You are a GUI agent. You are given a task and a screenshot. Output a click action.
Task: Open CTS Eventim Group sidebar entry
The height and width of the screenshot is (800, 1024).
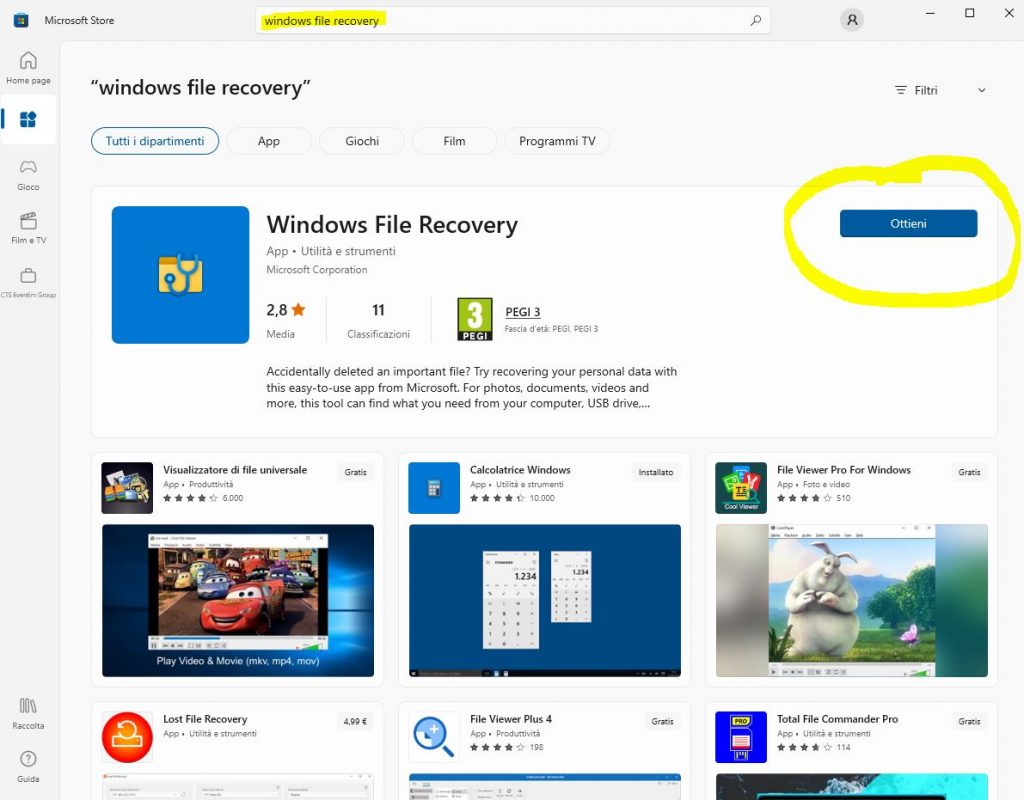click(x=28, y=282)
